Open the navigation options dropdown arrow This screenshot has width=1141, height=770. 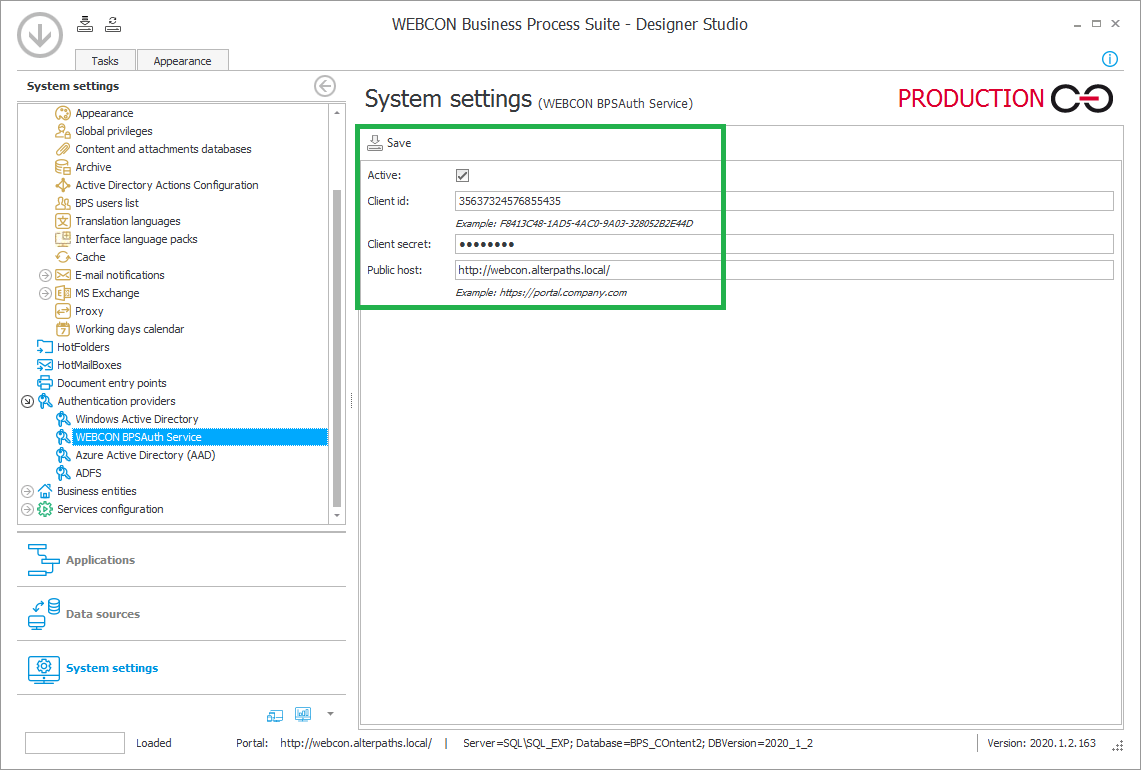coord(330,714)
